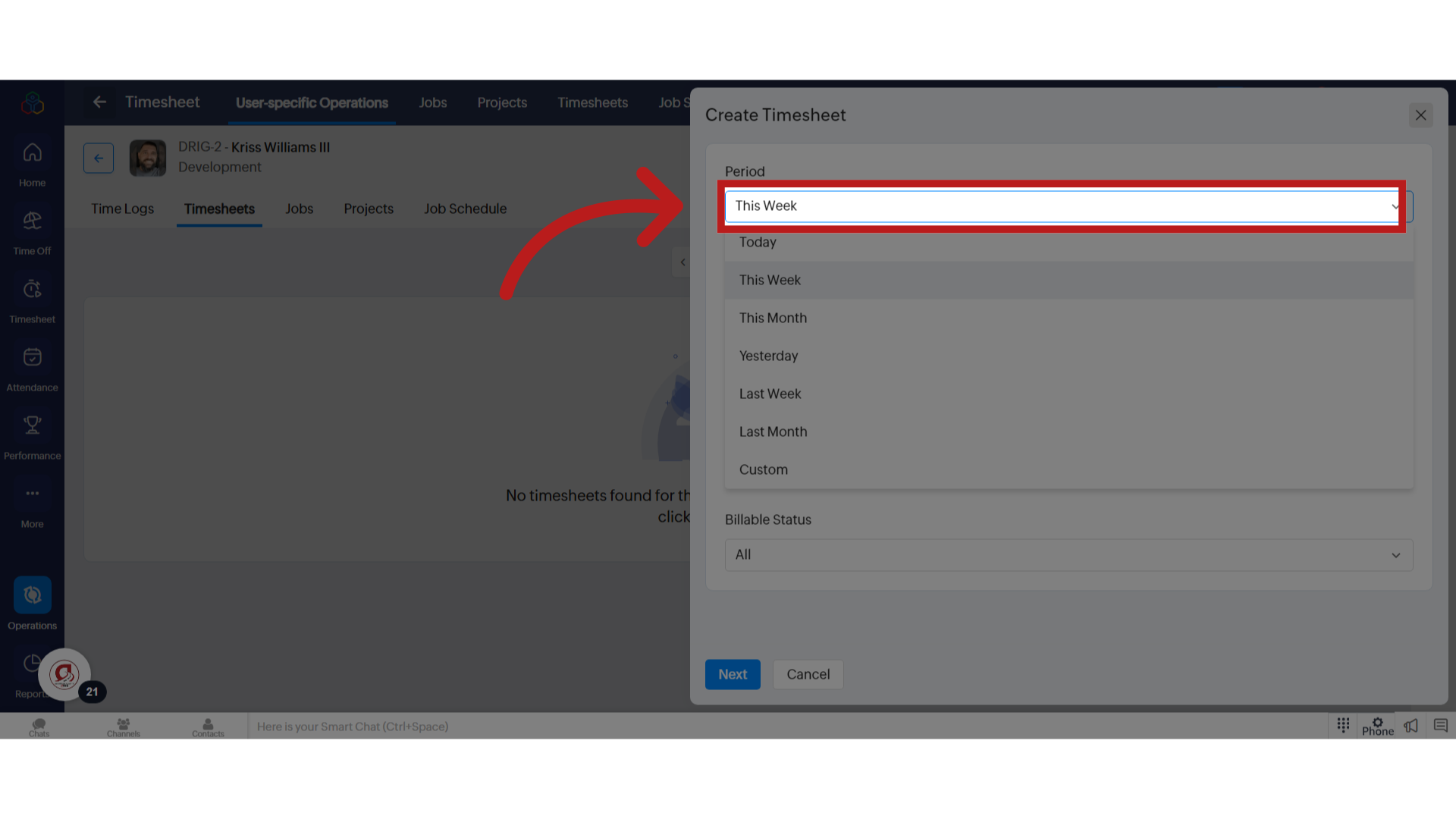Viewport: 1456px width, 819px height.
Task: Expand the Period selector dropdown
Action: (x=1064, y=206)
